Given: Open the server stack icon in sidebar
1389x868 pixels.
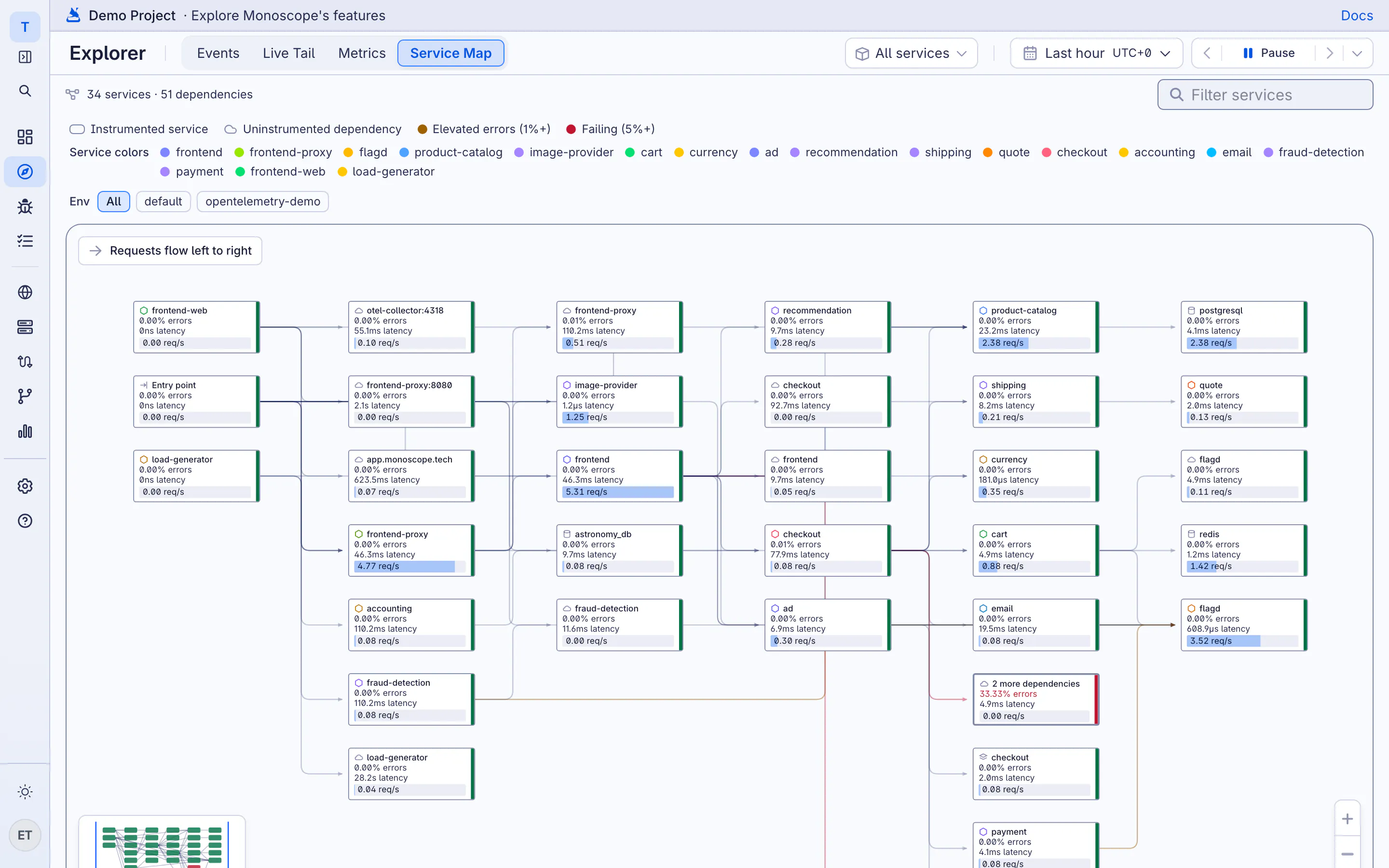Looking at the screenshot, I should pyautogui.click(x=25, y=326).
